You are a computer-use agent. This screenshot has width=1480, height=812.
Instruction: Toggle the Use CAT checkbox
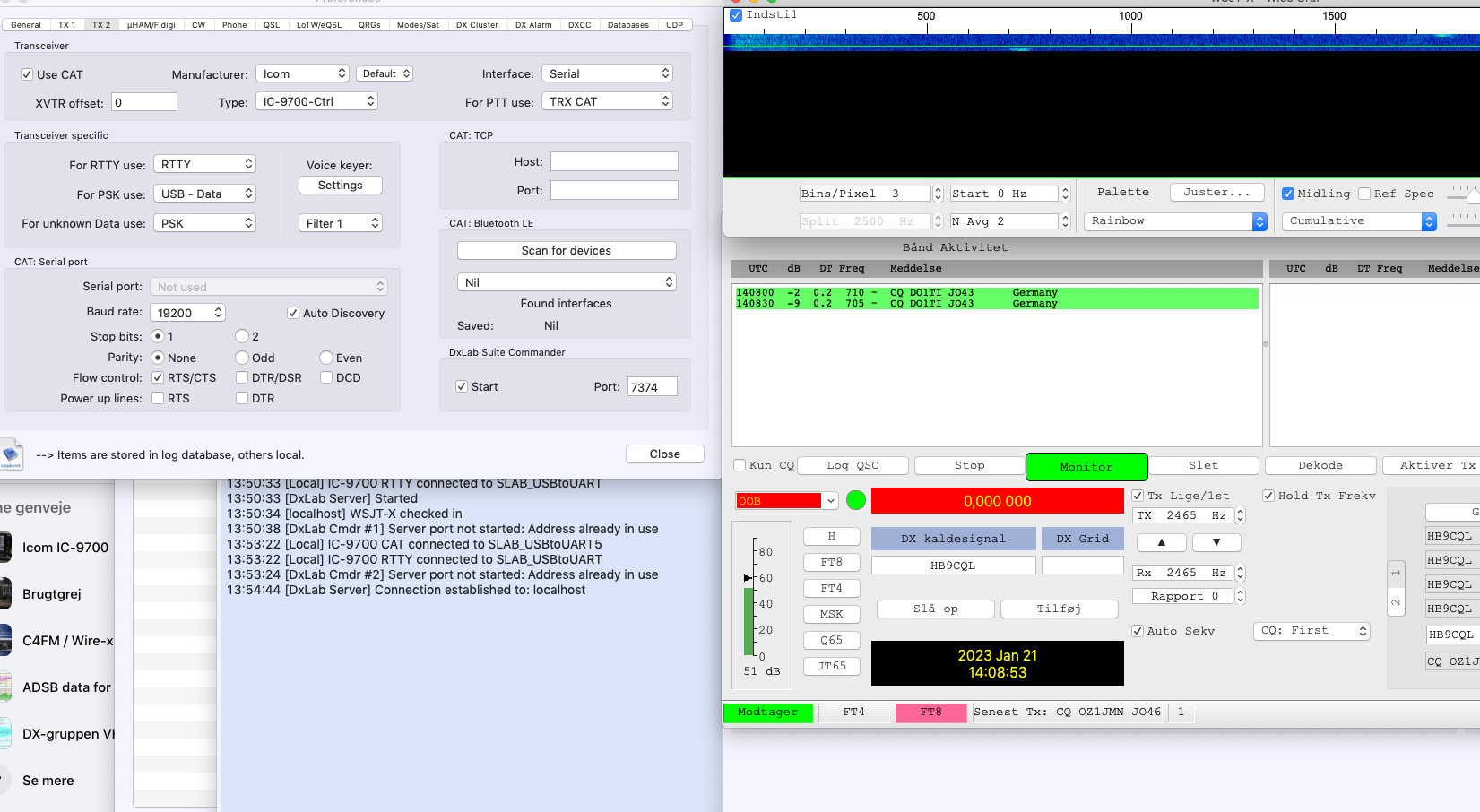click(x=27, y=74)
